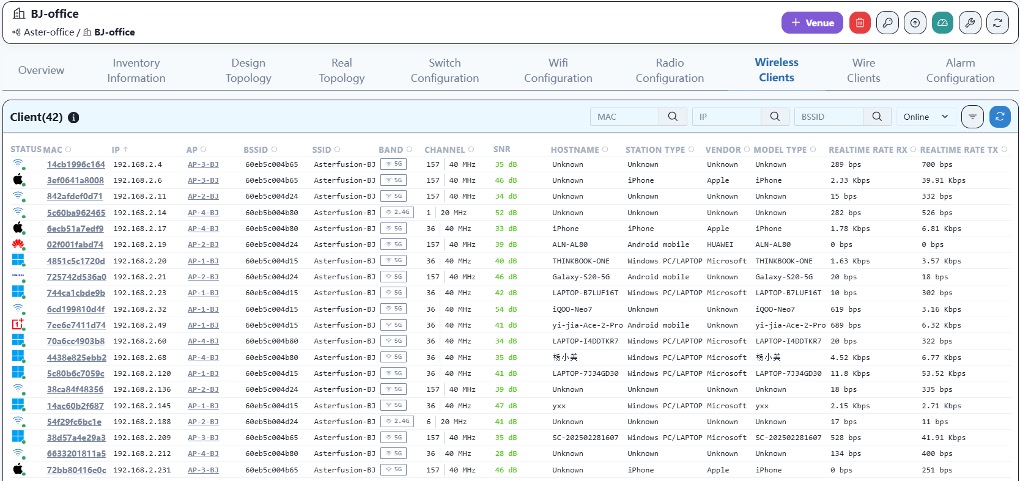
Task: Add a new venue with Venue button
Action: tap(812, 23)
